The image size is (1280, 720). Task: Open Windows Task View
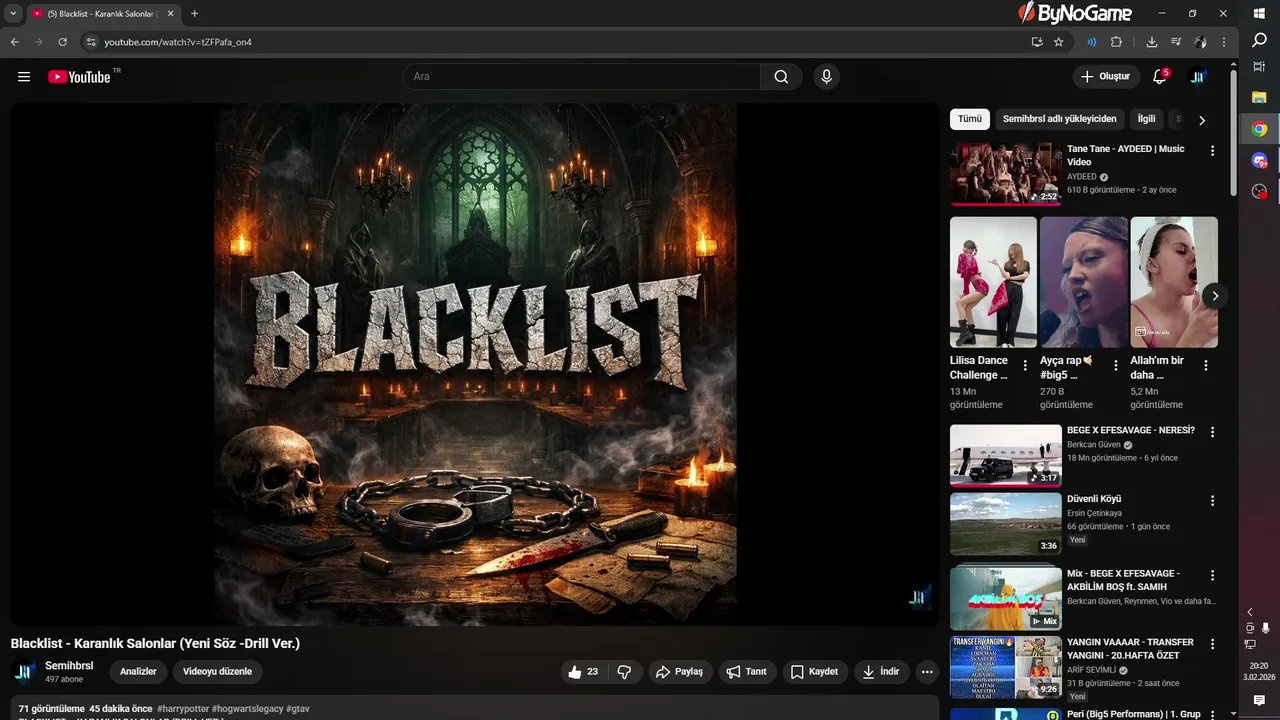tap(1259, 67)
